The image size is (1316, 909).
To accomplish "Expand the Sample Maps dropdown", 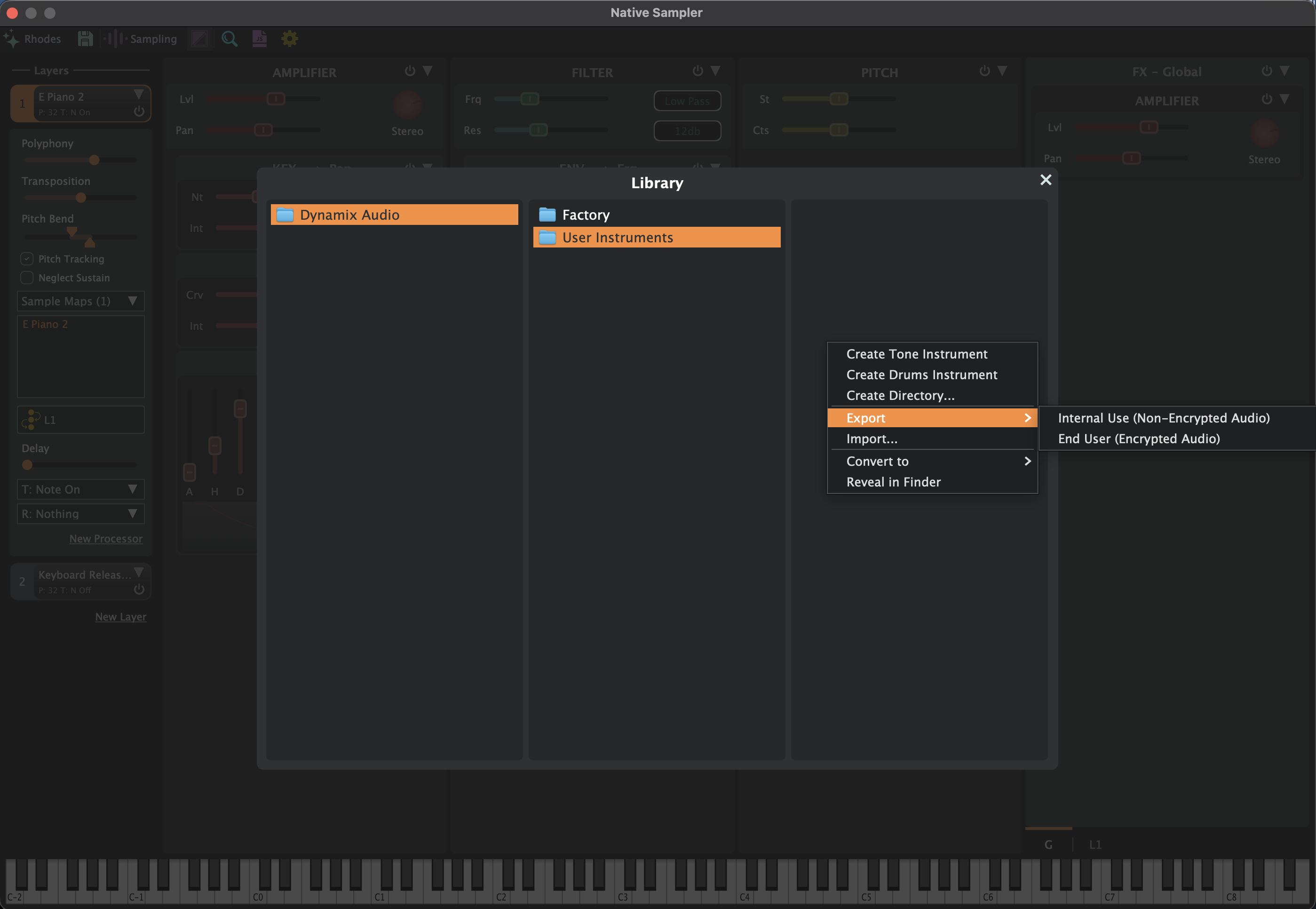I will 80,301.
